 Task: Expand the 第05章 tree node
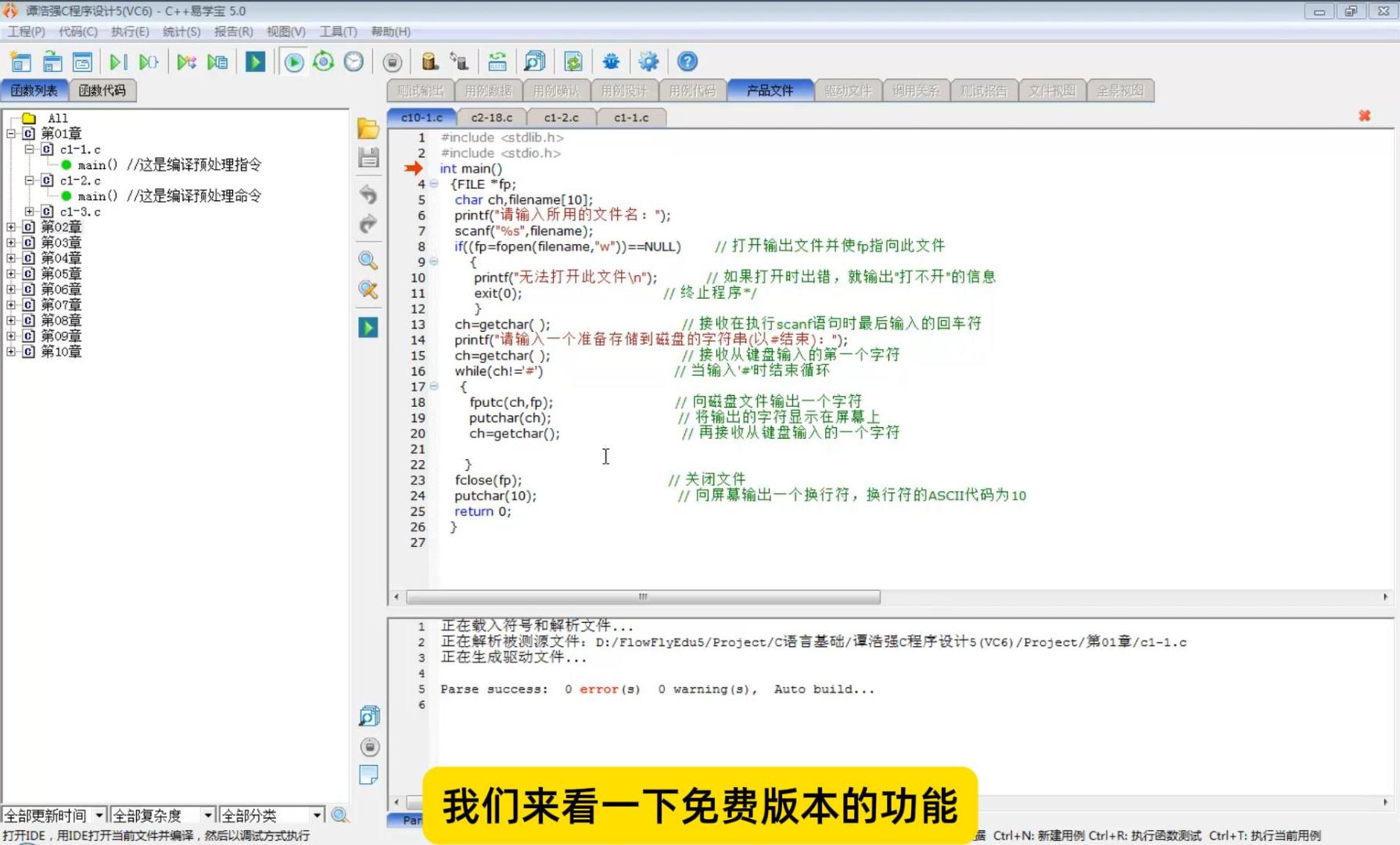(x=11, y=274)
